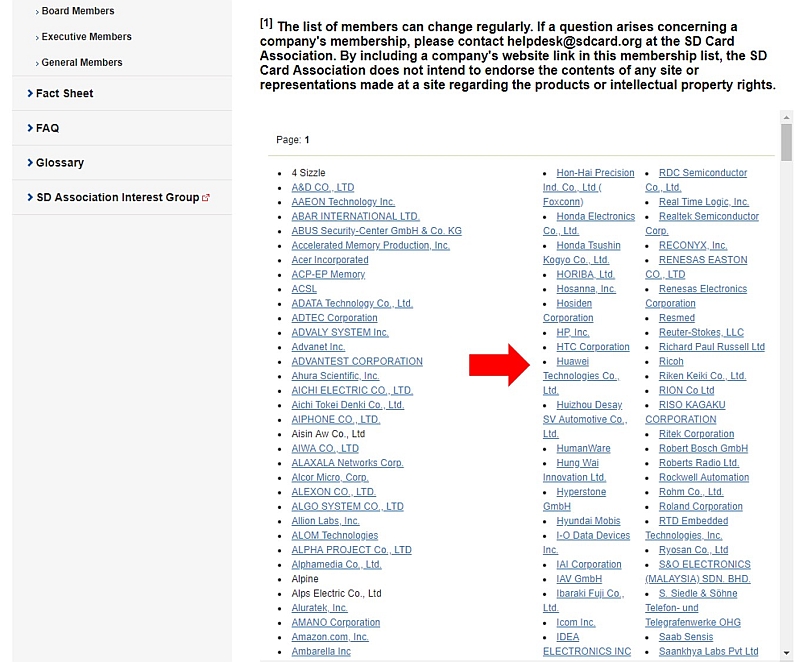The width and height of the screenshot is (800, 662).
Task: Click the external link icon beside Interest Group
Action: coord(206,197)
